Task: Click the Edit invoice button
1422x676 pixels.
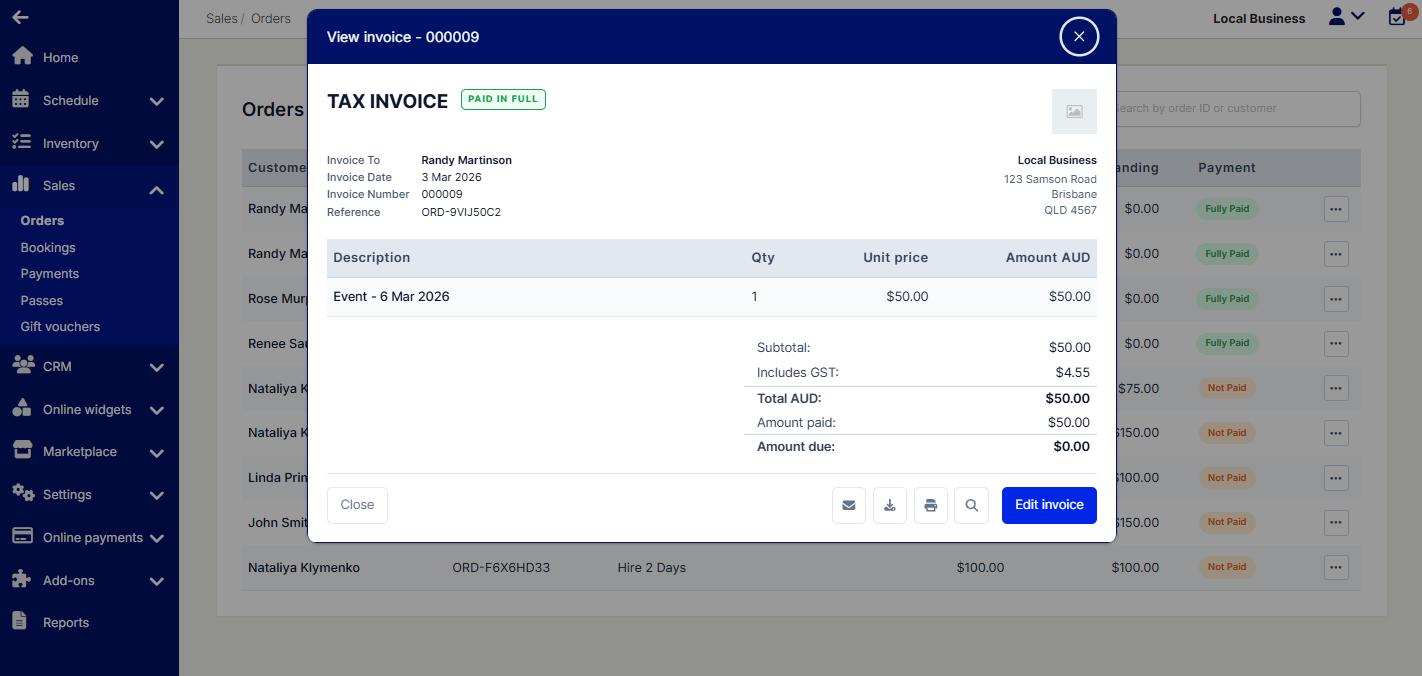Action: point(1048,505)
